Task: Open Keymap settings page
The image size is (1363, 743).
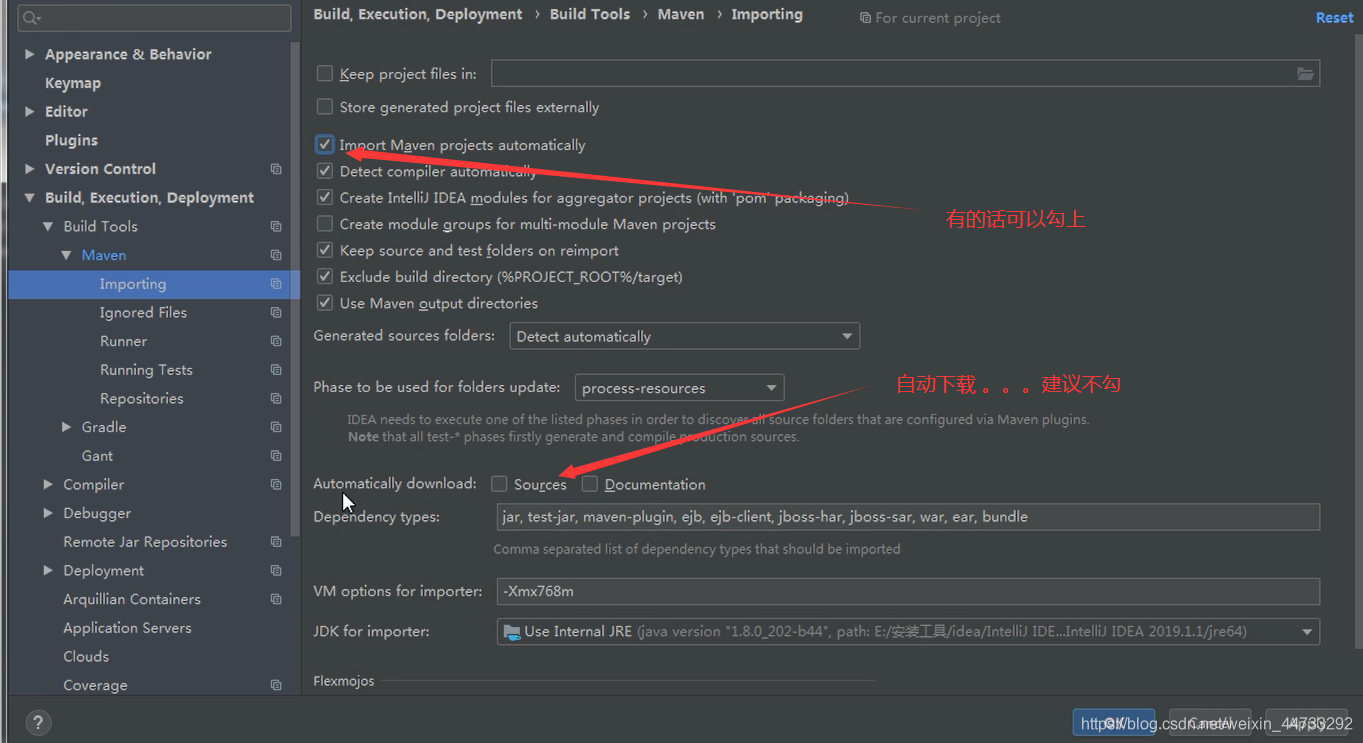Action: (73, 83)
